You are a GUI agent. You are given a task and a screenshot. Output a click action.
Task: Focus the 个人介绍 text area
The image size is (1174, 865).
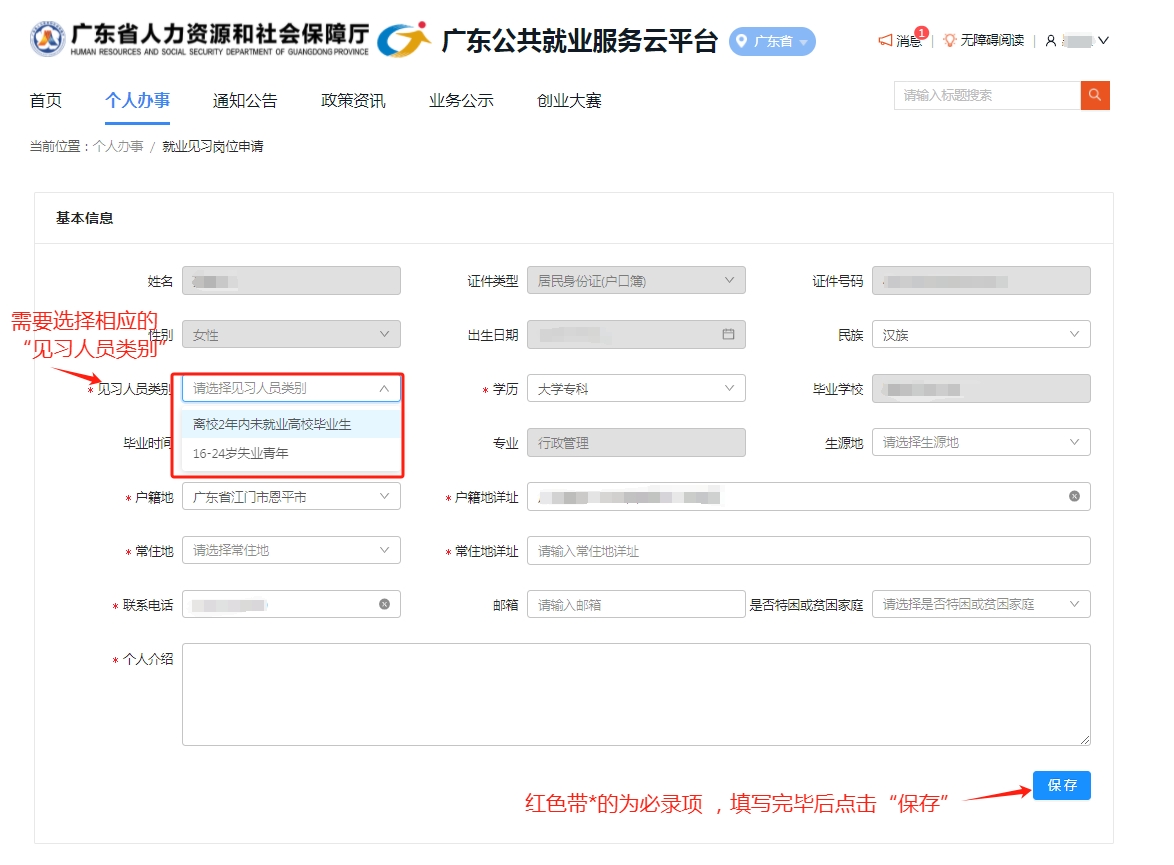pyautogui.click(x=636, y=694)
